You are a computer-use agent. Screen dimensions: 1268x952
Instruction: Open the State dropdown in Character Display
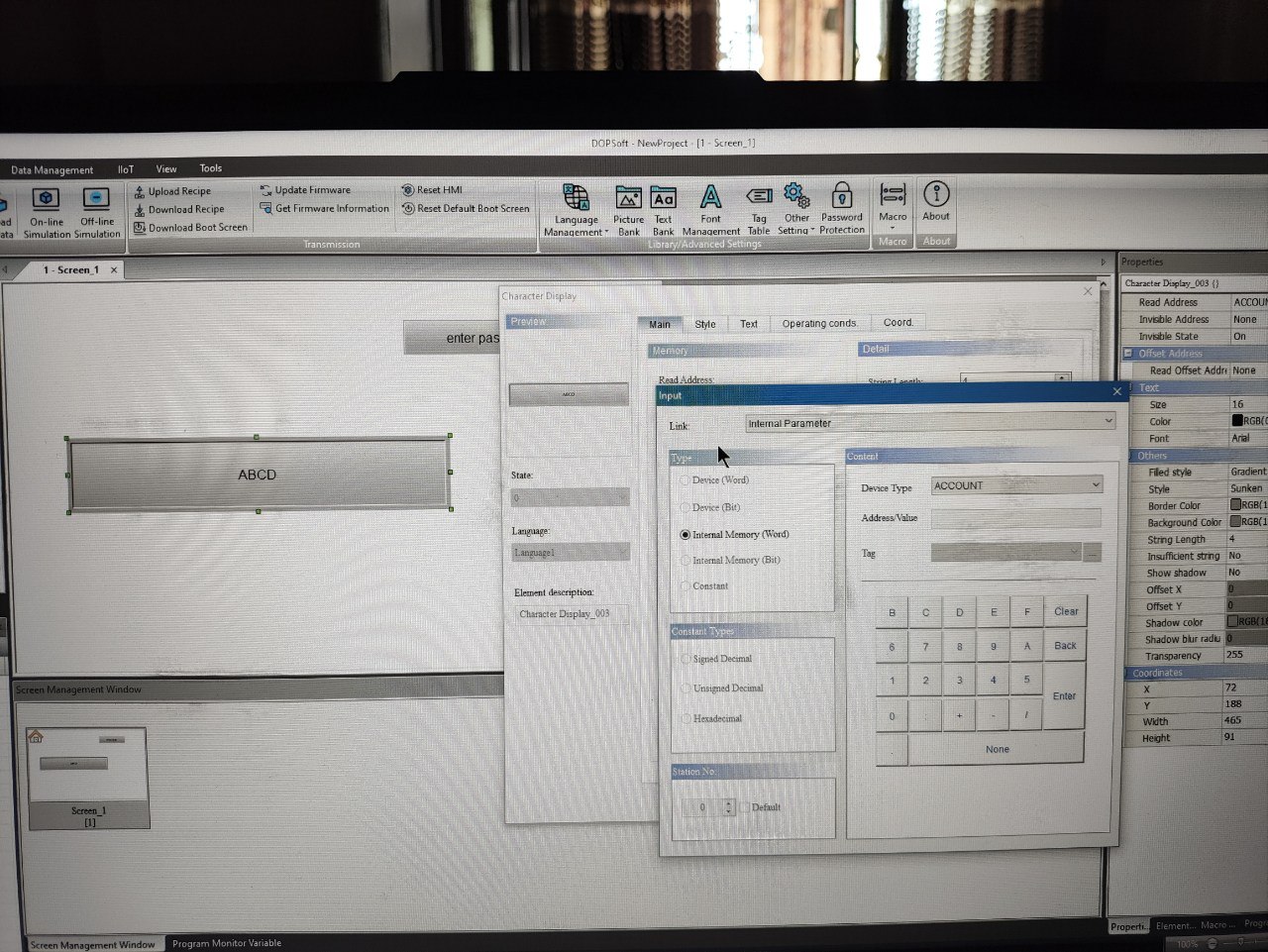coord(570,497)
